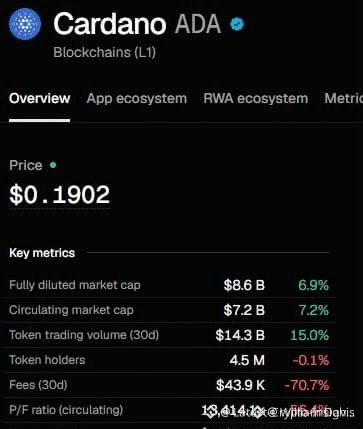Image resolution: width=363 pixels, height=429 pixels.
Task: Open the Metrics tab
Action: coord(344,98)
